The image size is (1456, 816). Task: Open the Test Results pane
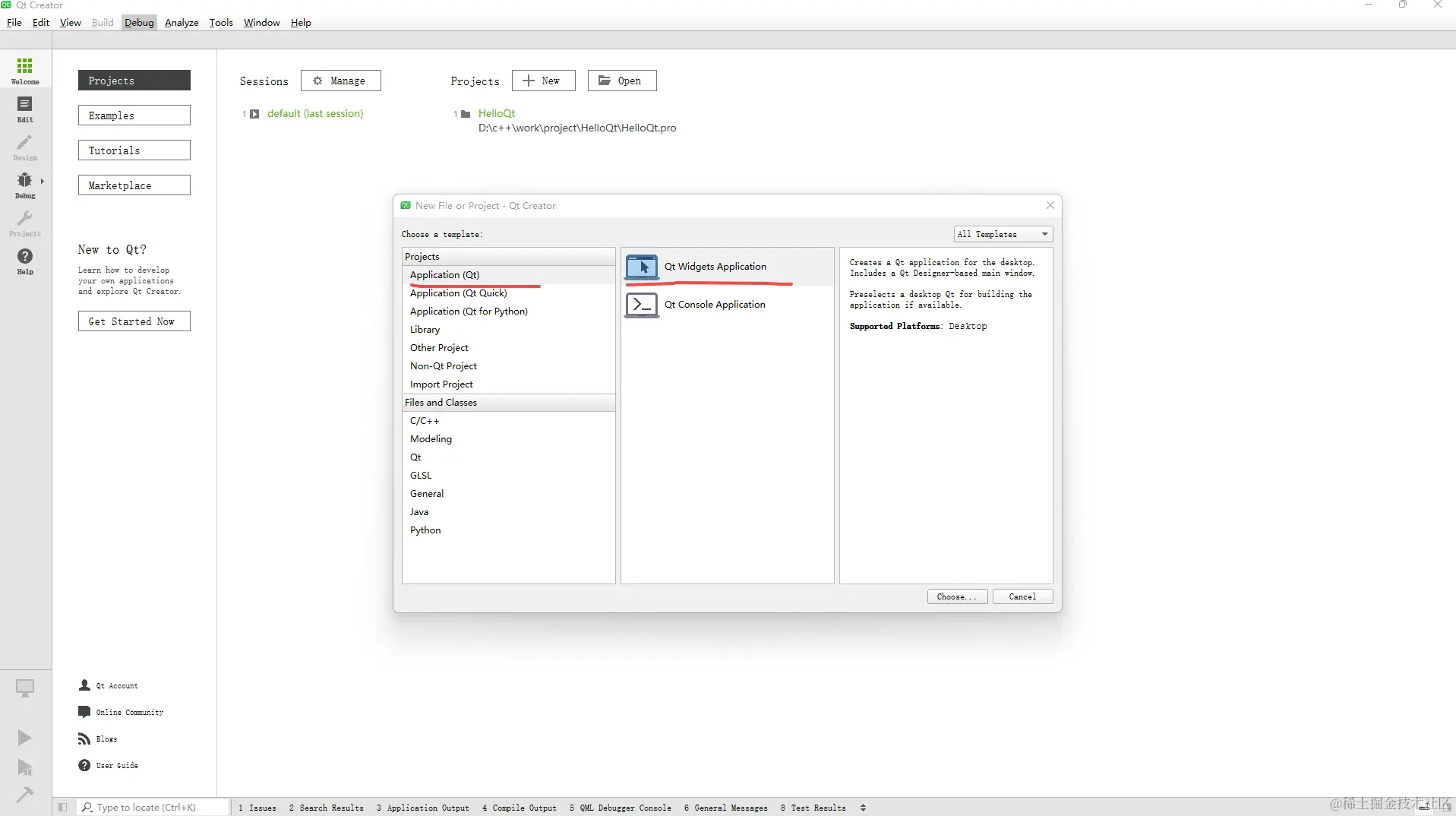pos(813,808)
